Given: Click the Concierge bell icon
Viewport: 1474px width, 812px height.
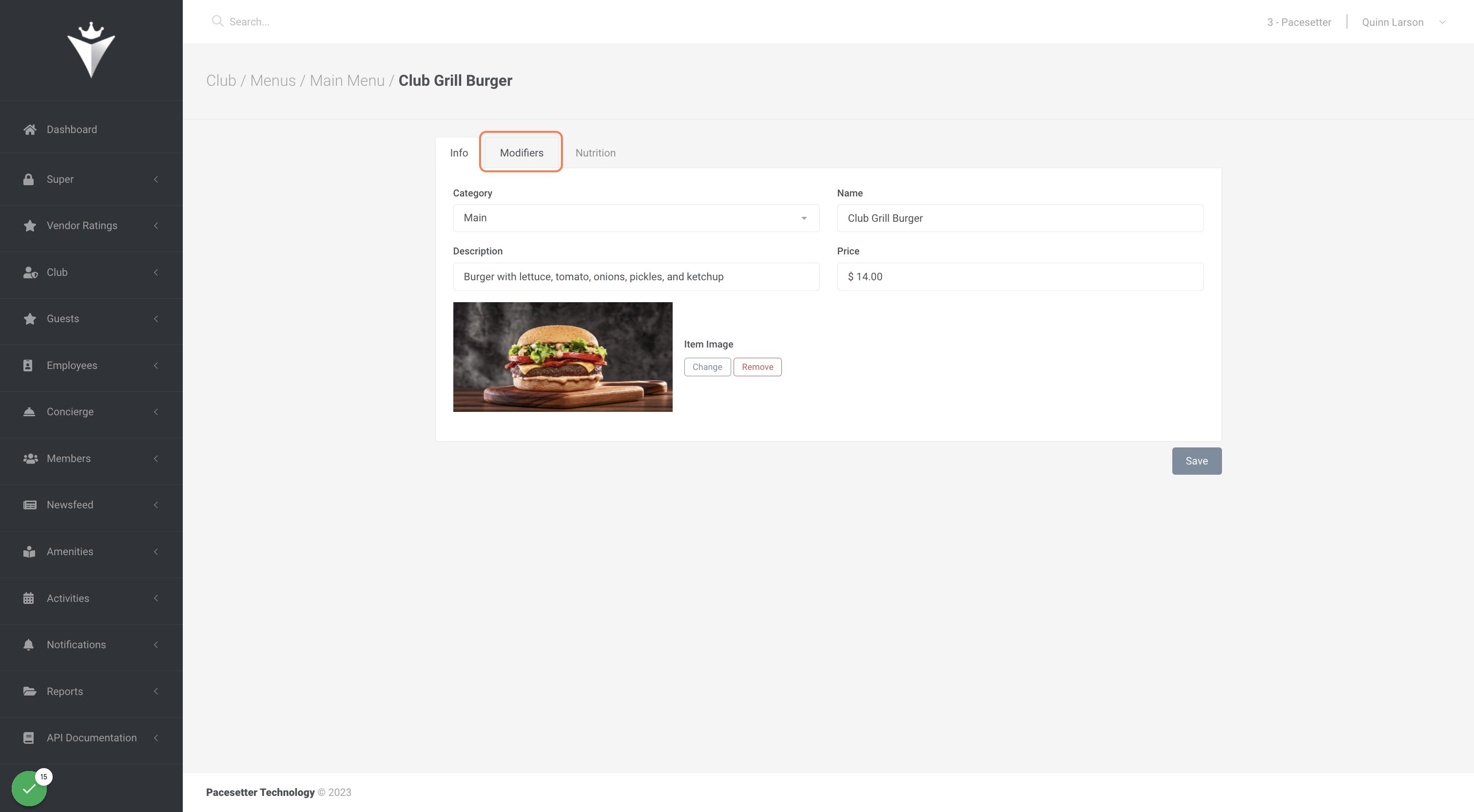Looking at the screenshot, I should [29, 411].
